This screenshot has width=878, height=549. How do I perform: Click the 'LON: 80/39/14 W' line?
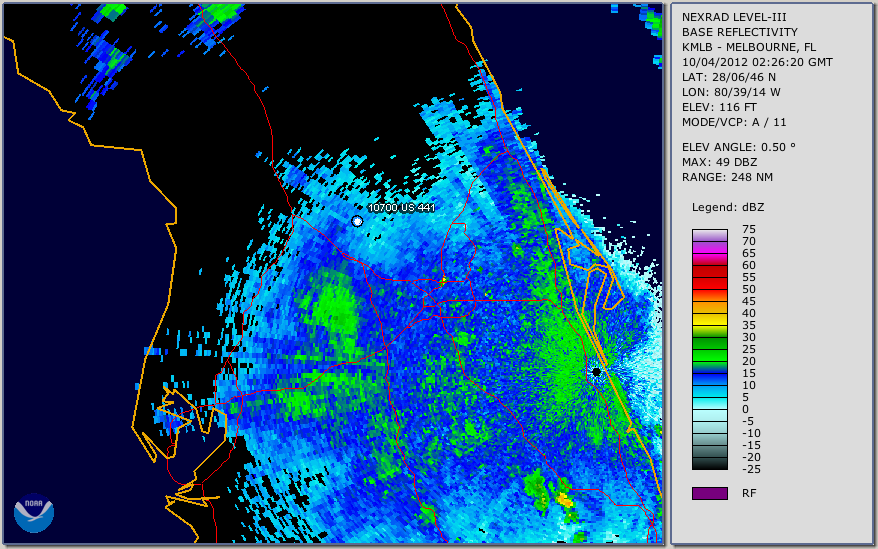[731, 92]
